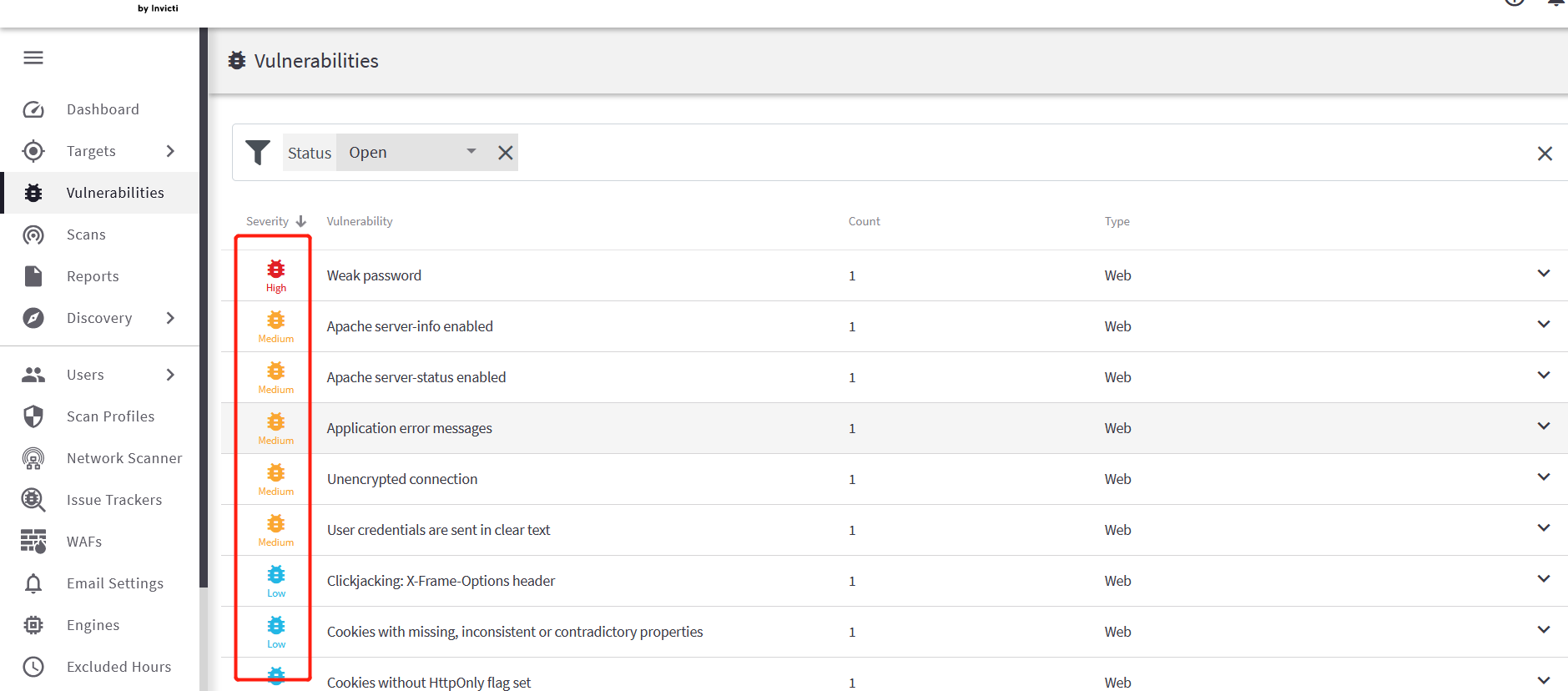1568x691 pixels.
Task: Expand the Cookies without HttpOnly flag row
Action: click(1544, 681)
